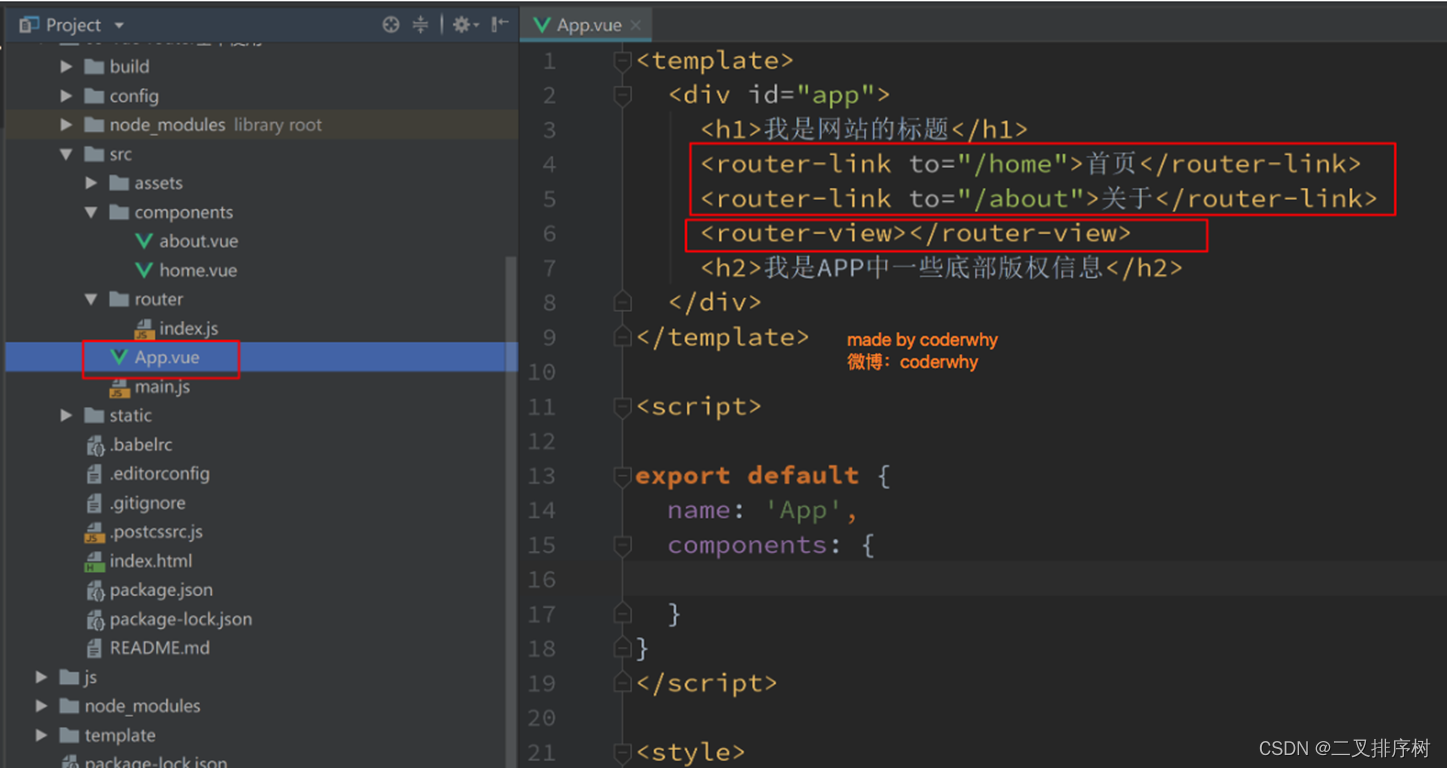Expand the bottom node_modules folder
This screenshot has height=768, width=1447.
(x=41, y=706)
